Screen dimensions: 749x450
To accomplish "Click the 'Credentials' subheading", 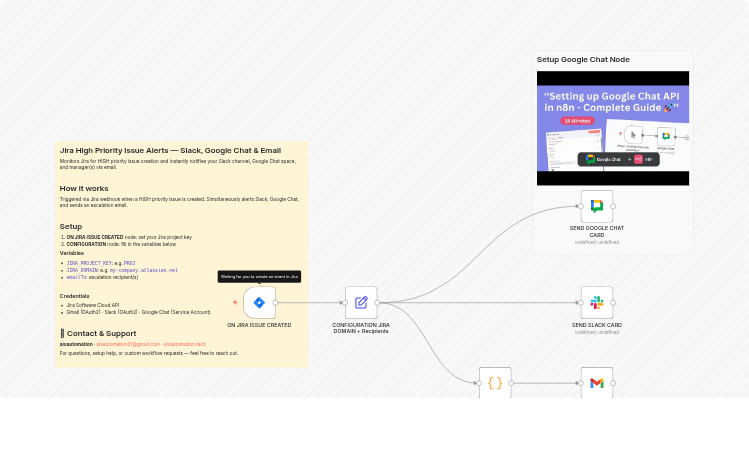I will (x=75, y=296).
